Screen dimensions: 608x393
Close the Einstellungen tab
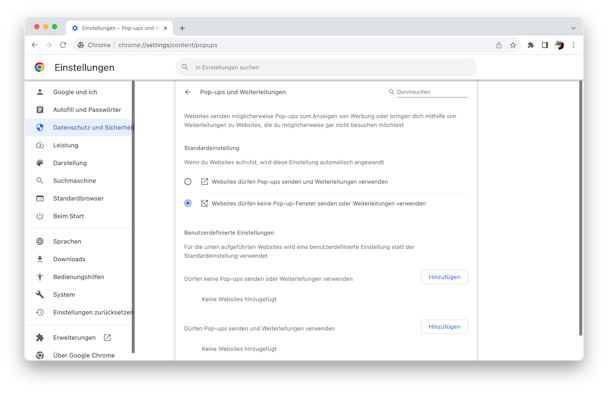coord(166,28)
